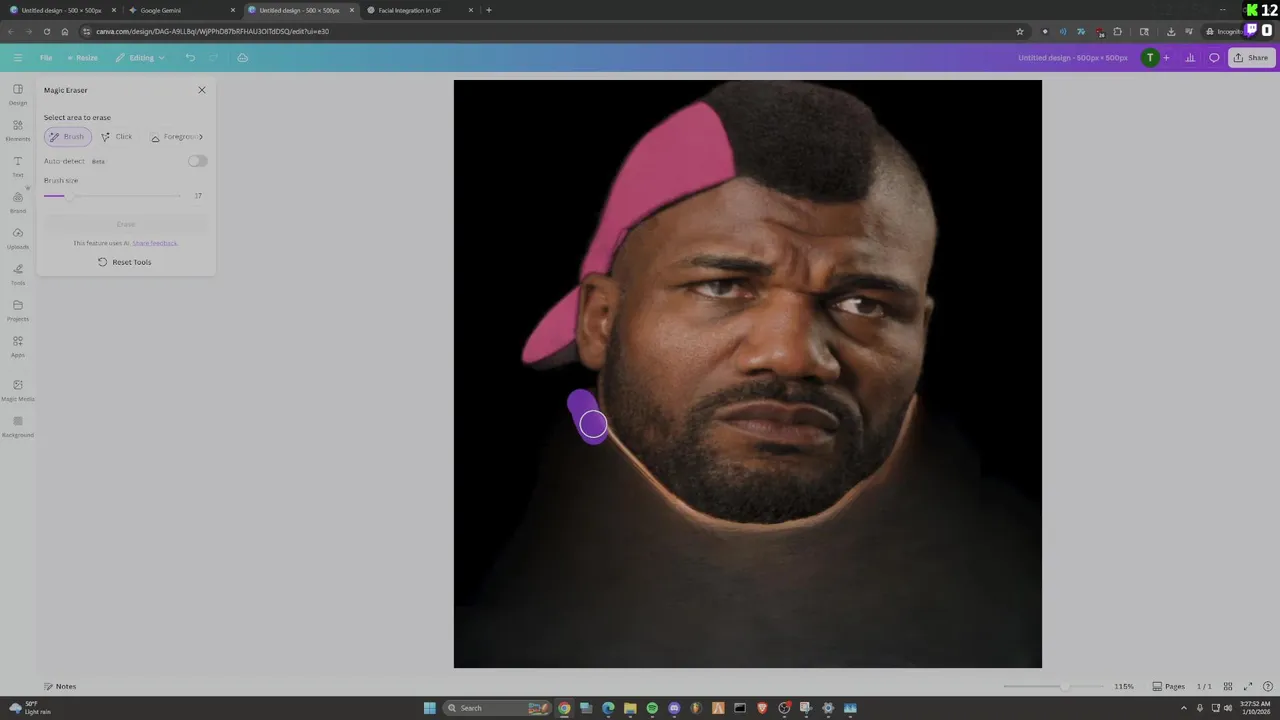
Task: Open the taskbar clock and date
Action: click(1255, 708)
